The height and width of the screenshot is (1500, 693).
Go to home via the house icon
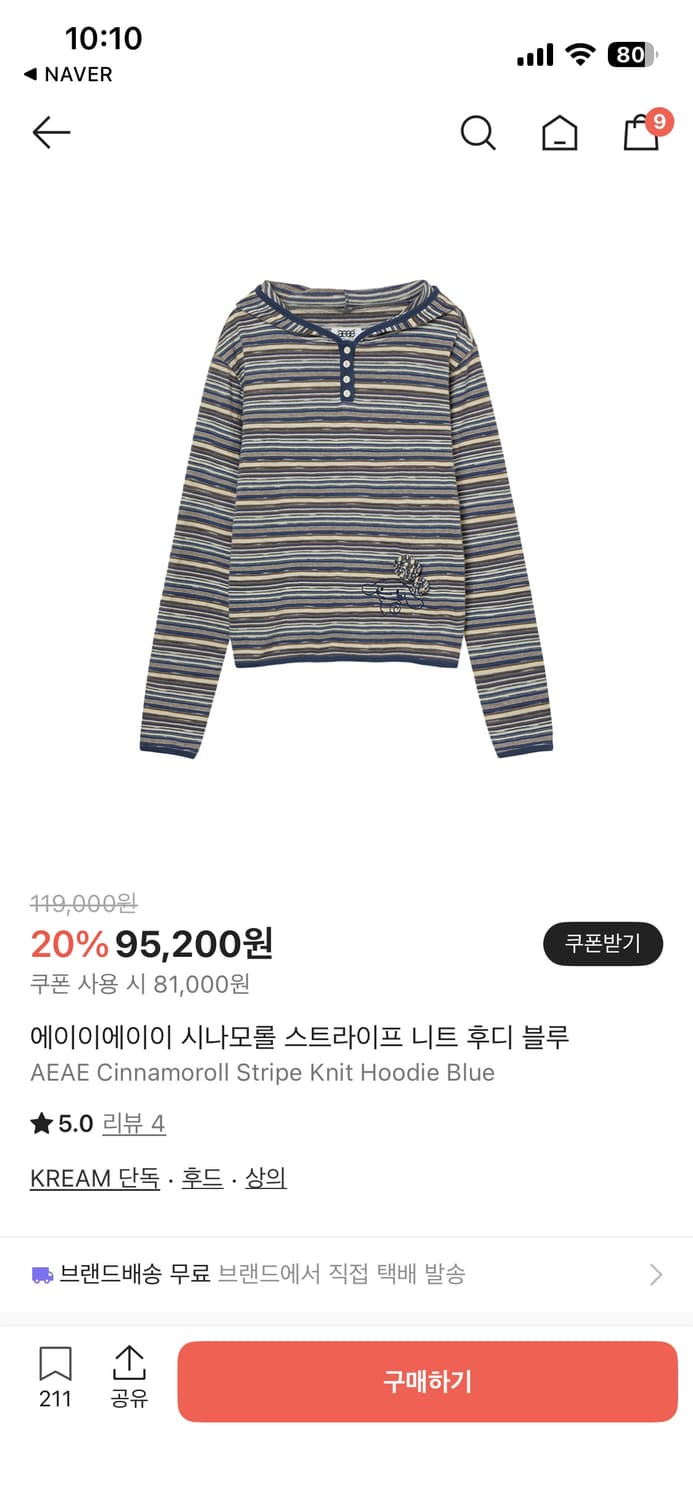(x=560, y=132)
